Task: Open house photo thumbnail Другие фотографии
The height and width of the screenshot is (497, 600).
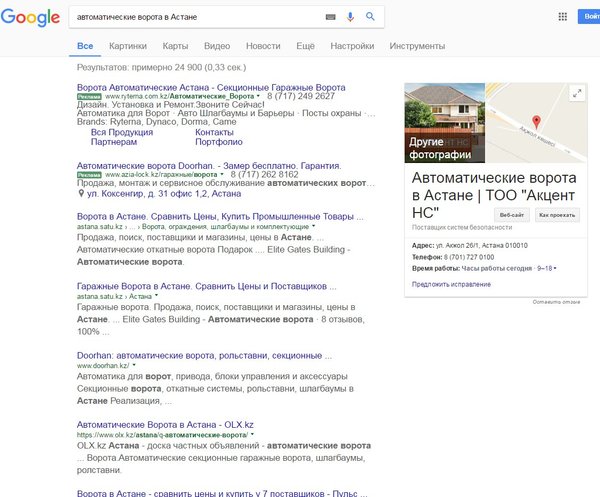Action: (445, 122)
